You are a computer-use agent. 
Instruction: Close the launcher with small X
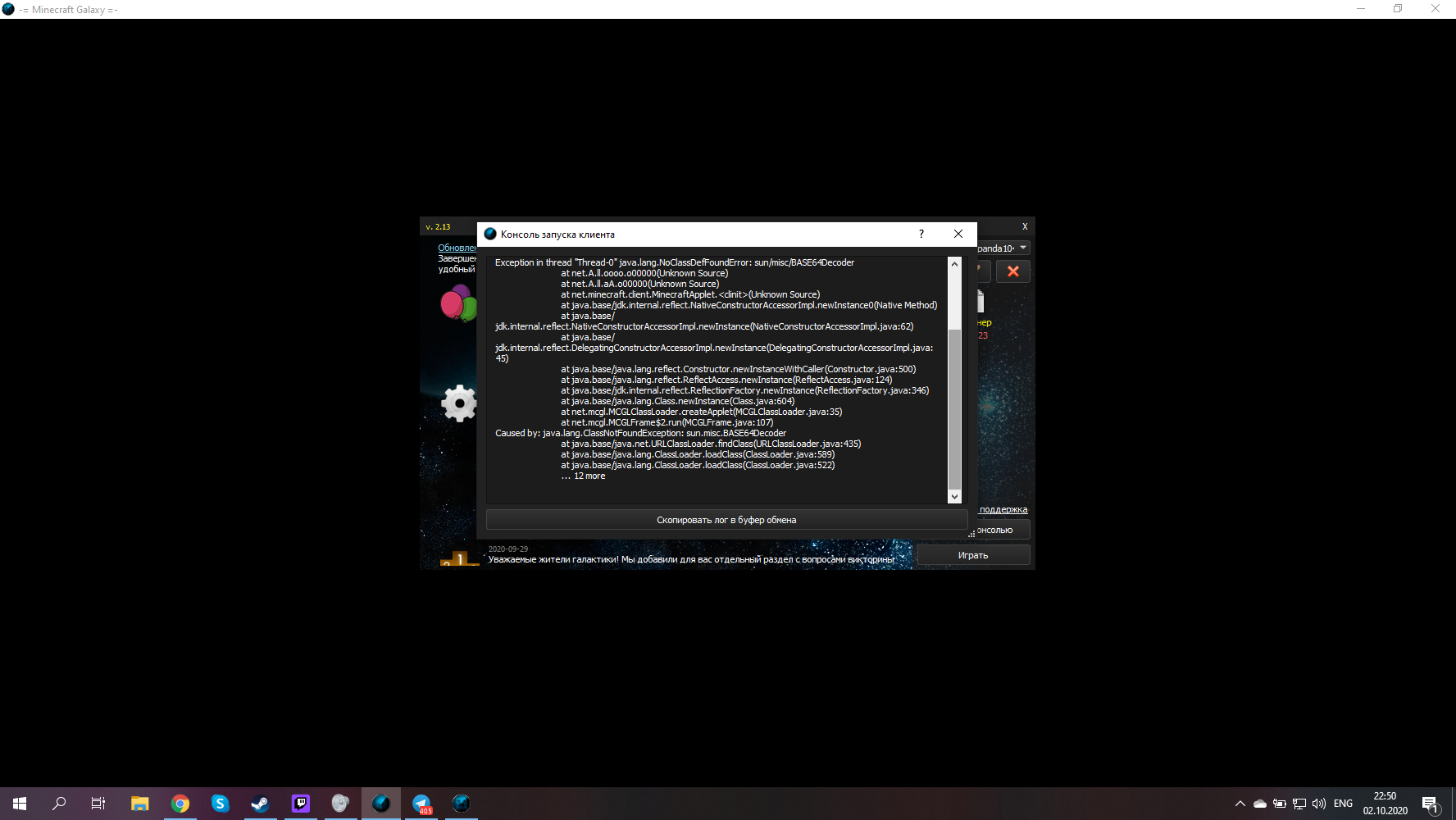(1025, 226)
